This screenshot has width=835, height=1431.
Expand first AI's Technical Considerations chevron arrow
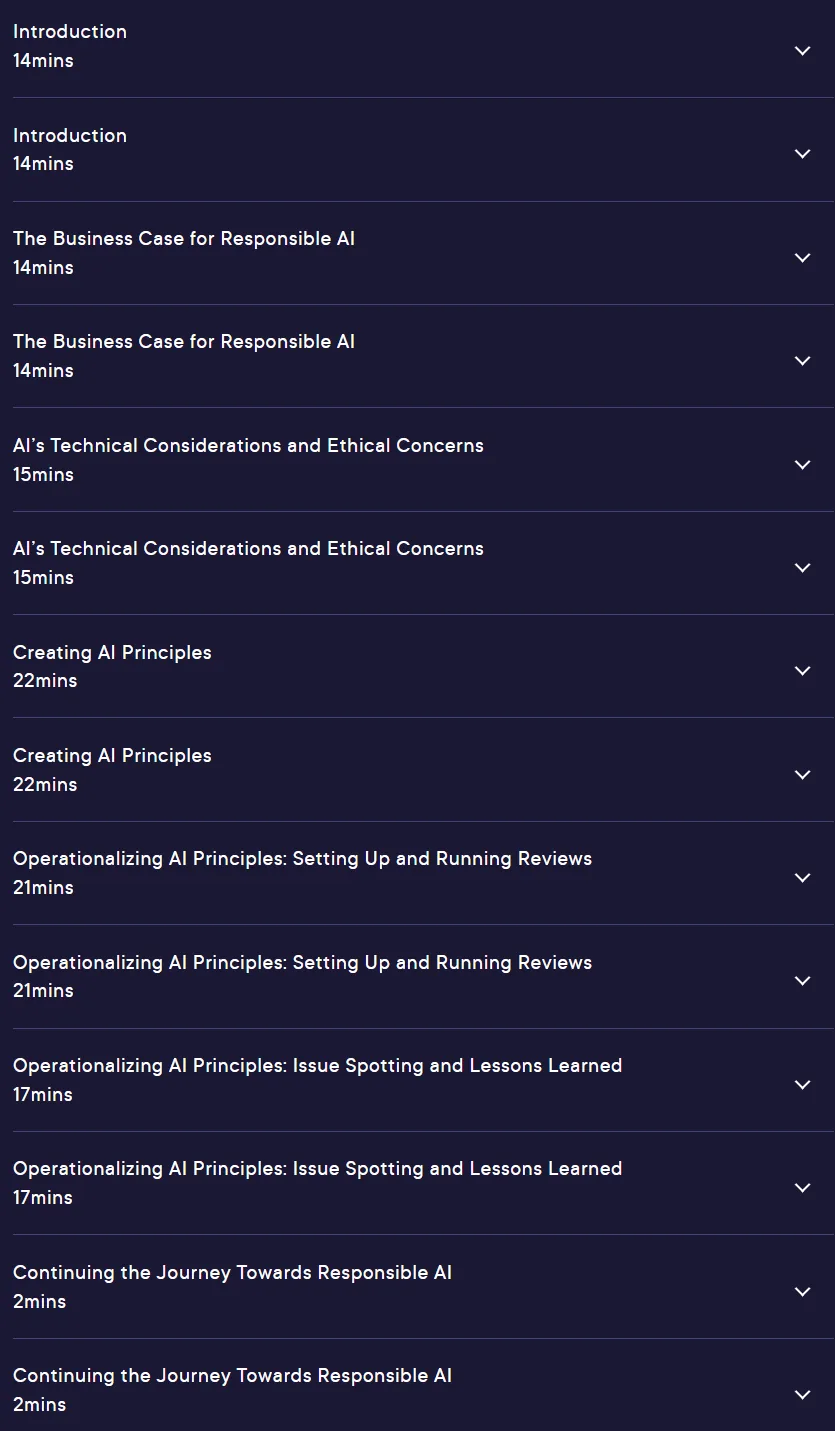tap(802, 464)
